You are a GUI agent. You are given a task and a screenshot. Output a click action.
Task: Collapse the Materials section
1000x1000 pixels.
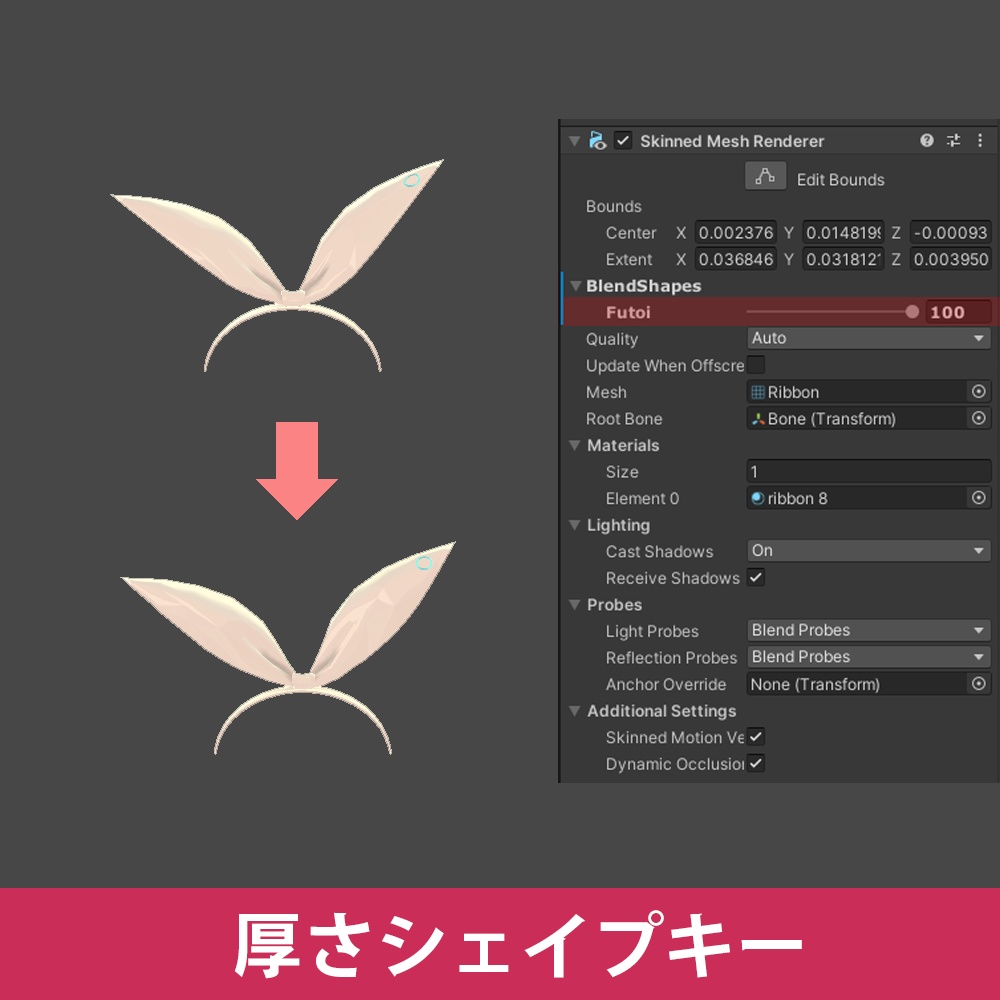coord(576,445)
